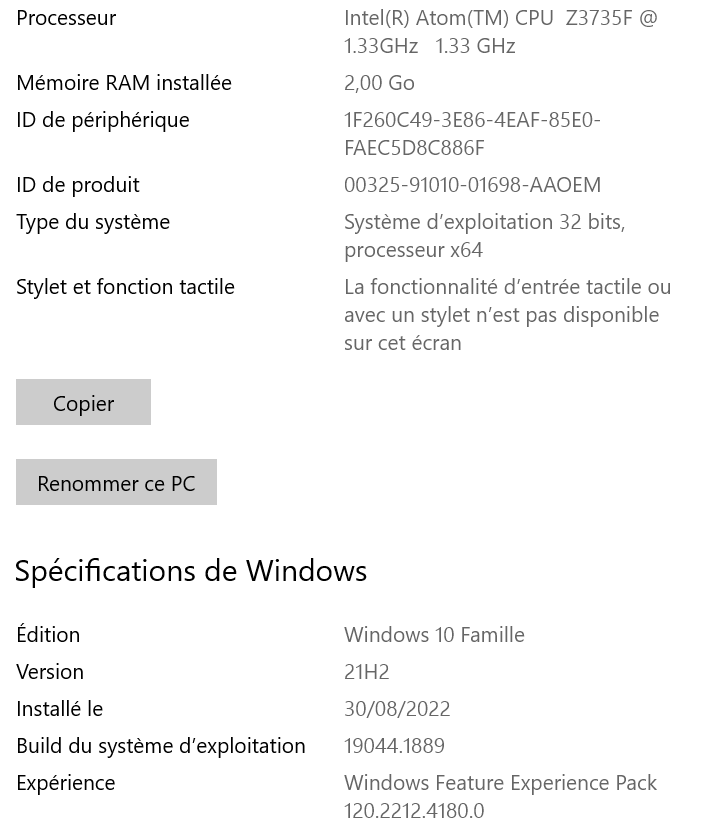725x829 pixels.
Task: Select the device ID value text
Action: pyautogui.click(x=472, y=133)
